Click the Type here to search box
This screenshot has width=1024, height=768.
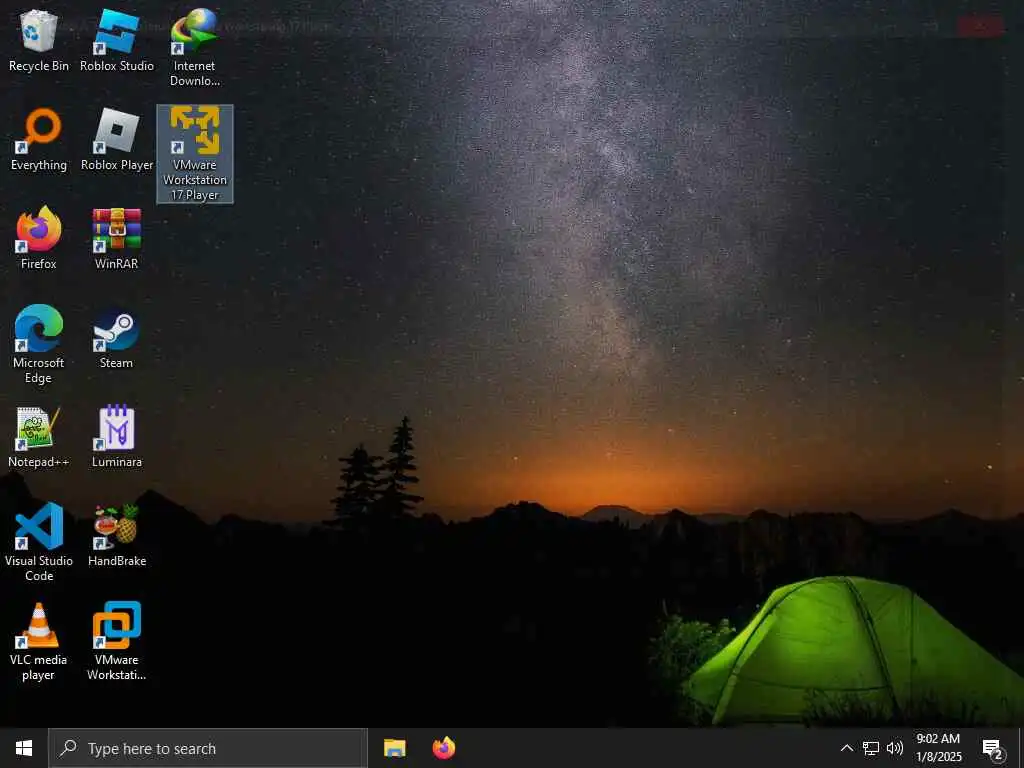[x=208, y=748]
